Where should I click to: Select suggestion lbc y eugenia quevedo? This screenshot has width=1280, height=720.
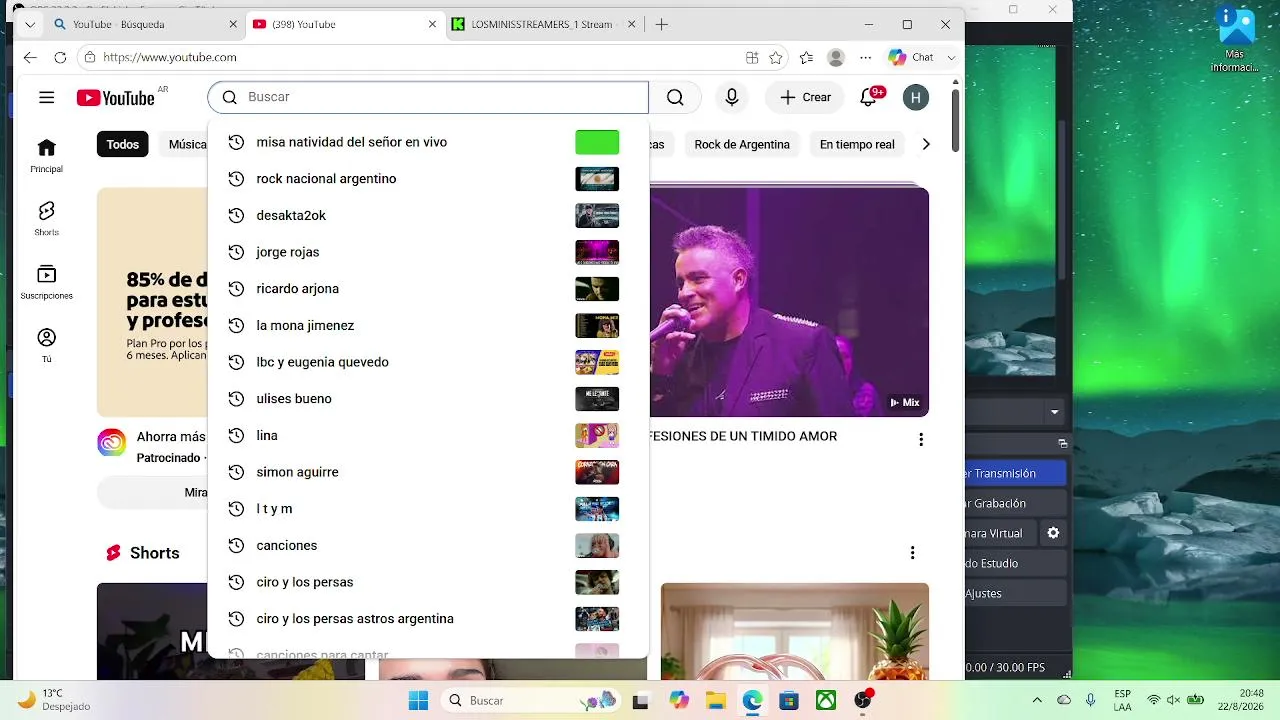[x=428, y=362]
